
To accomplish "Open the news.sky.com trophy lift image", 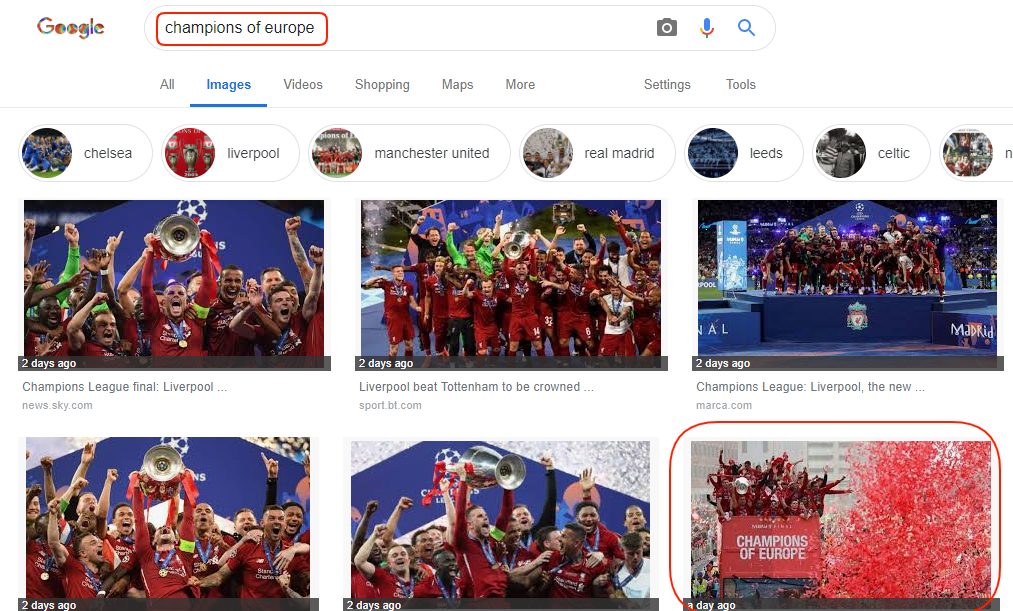I will (x=174, y=285).
